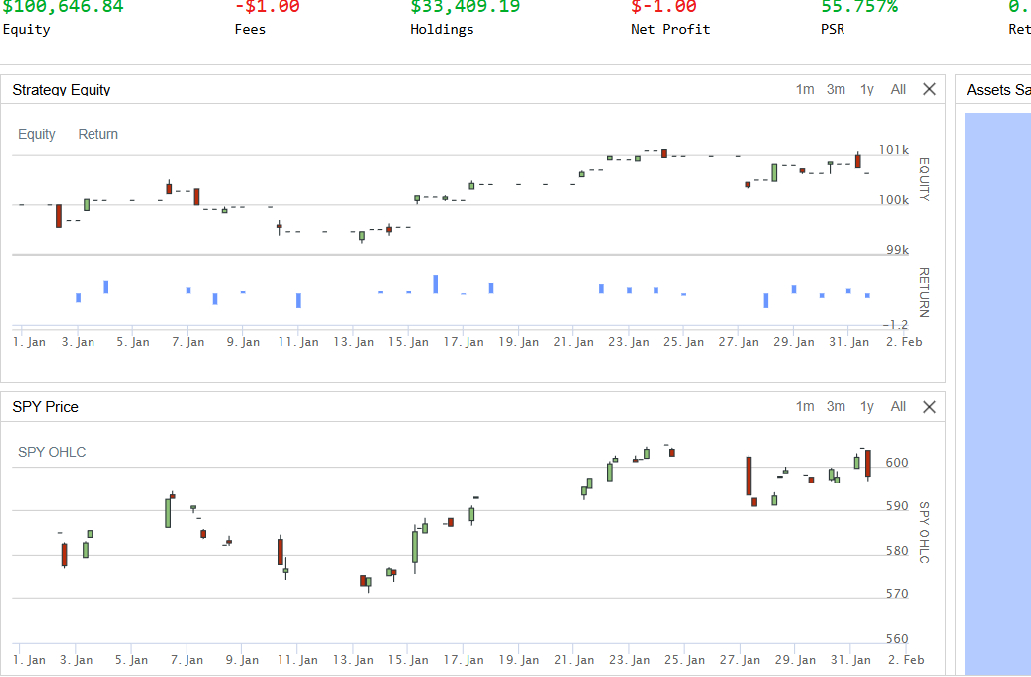
Task: Close the SPY Price chart panel
Action: pos(929,406)
